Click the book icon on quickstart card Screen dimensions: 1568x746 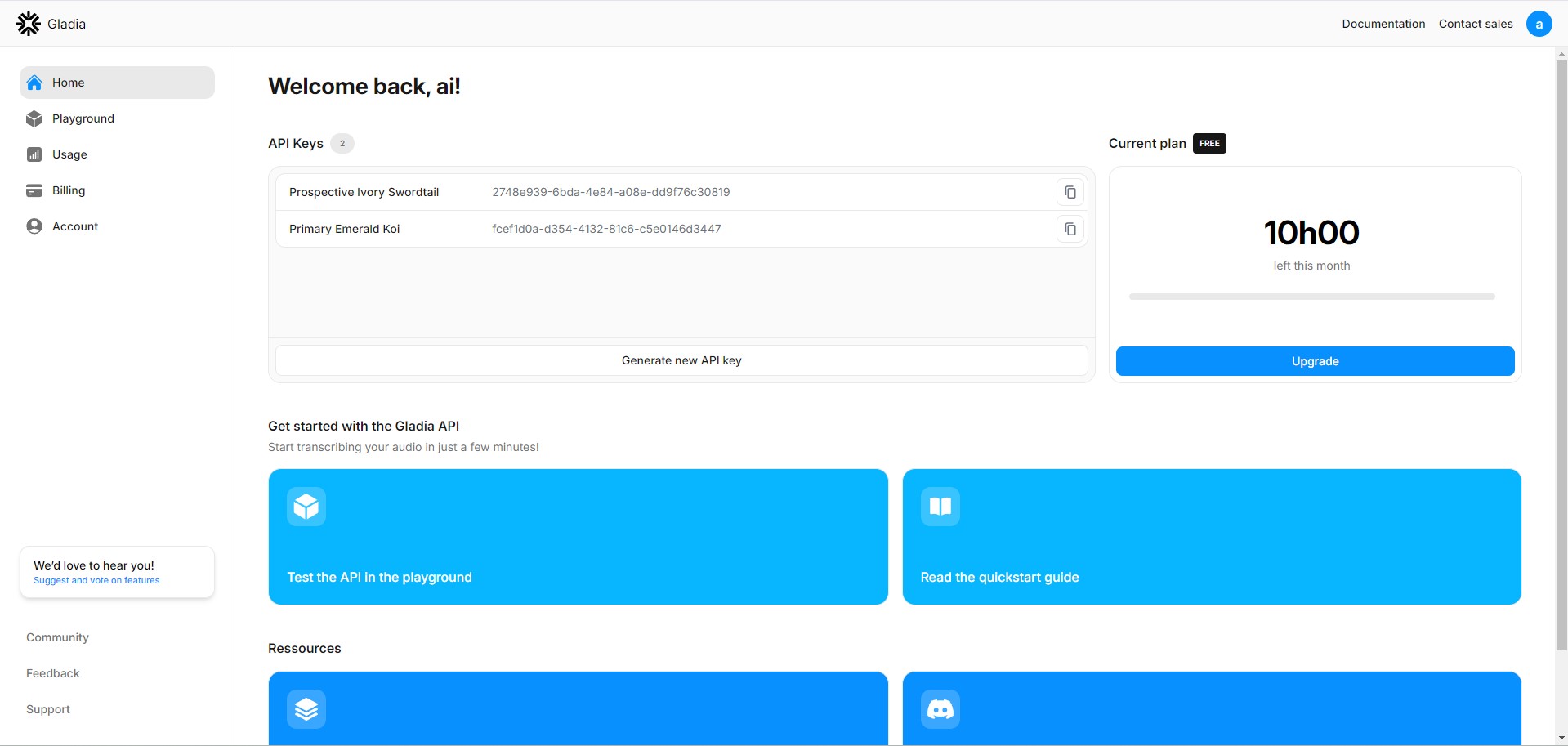[940, 507]
